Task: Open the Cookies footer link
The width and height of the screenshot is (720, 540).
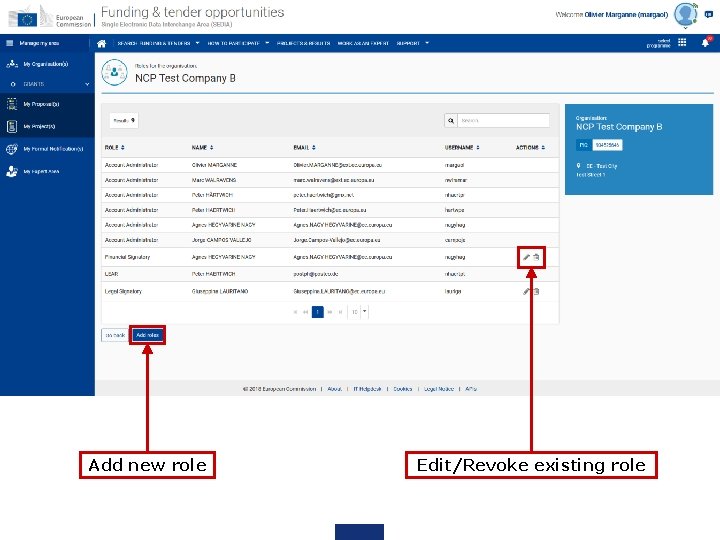Action: [403, 389]
